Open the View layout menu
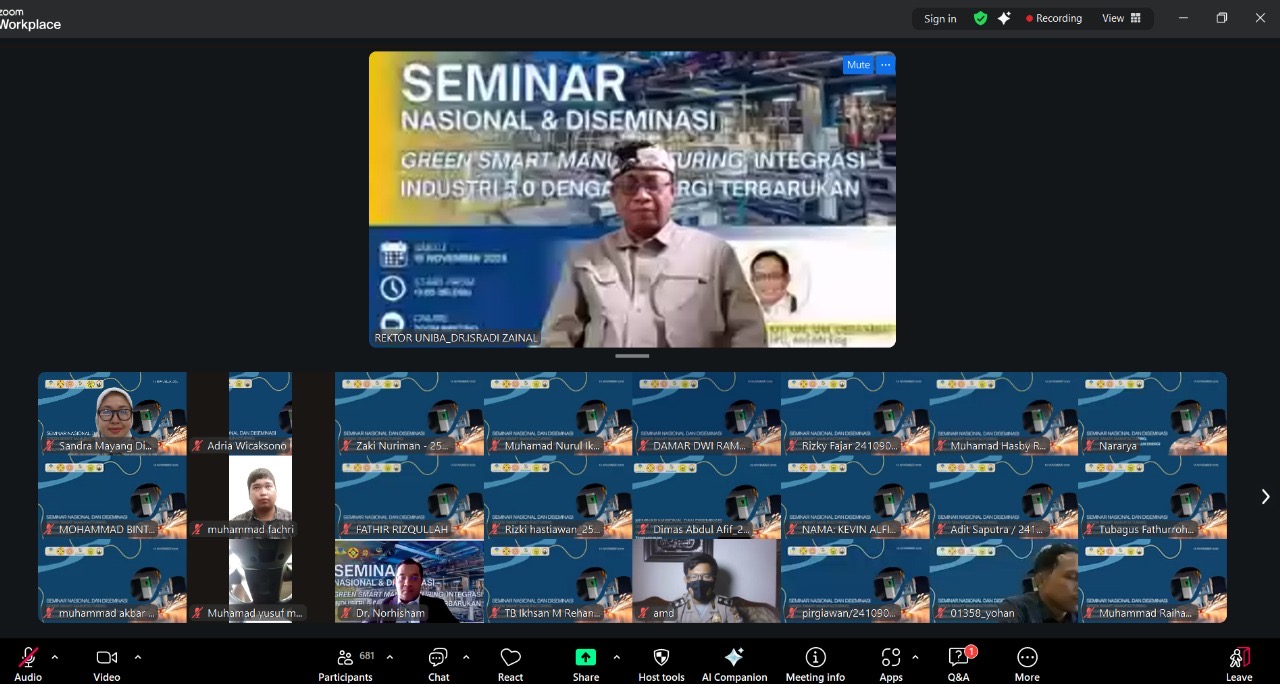The image size is (1280, 684). (x=1121, y=18)
